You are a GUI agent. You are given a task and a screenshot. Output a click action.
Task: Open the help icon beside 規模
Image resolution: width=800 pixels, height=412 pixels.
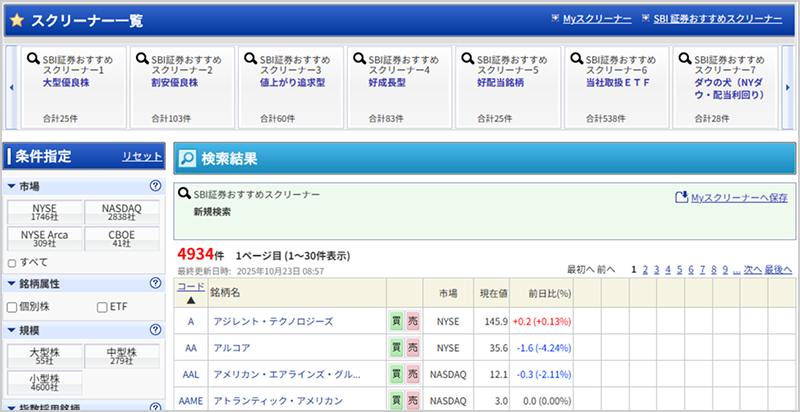pyautogui.click(x=155, y=330)
